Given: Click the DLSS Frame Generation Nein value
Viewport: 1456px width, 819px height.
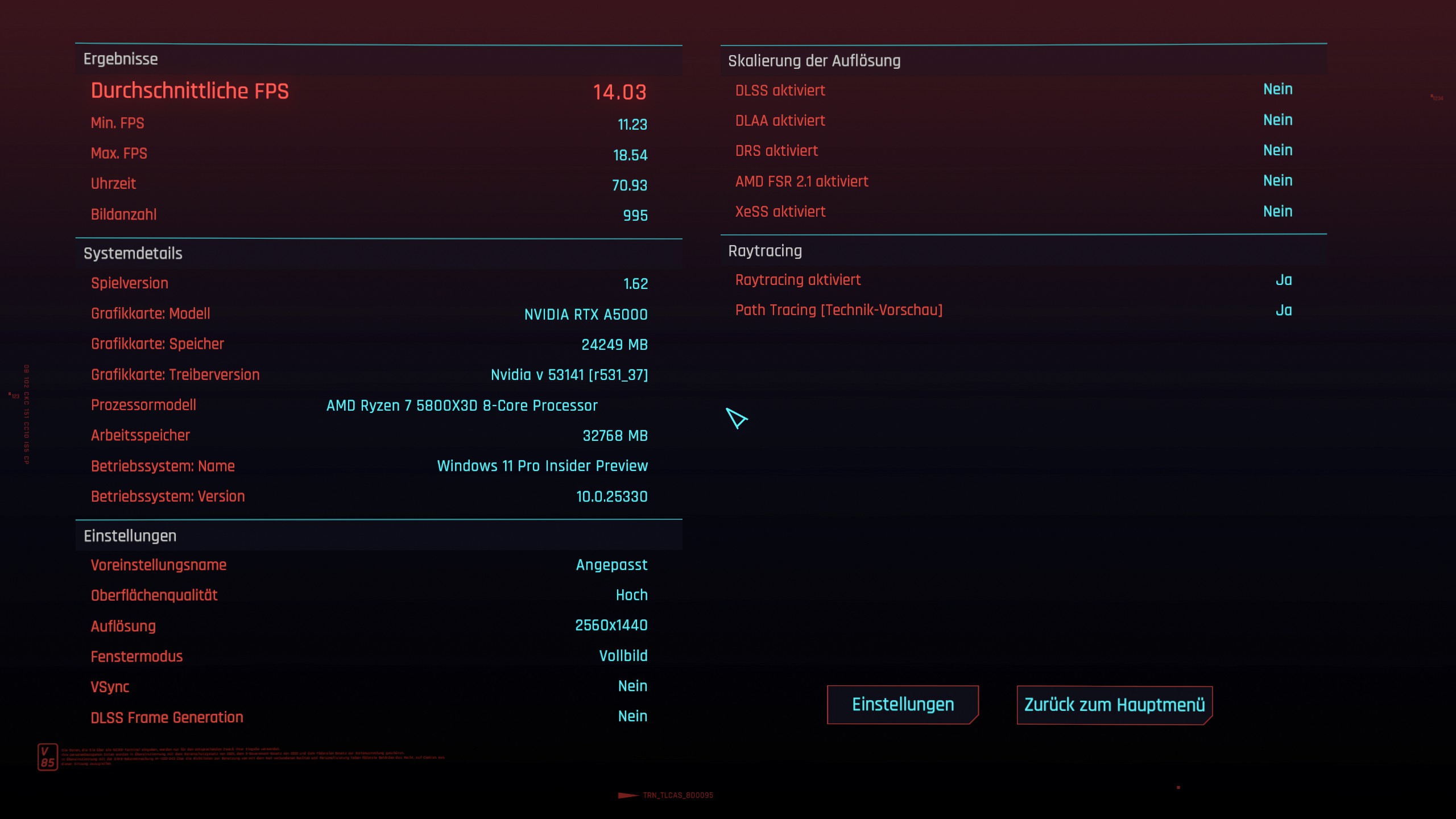Looking at the screenshot, I should click(x=632, y=716).
